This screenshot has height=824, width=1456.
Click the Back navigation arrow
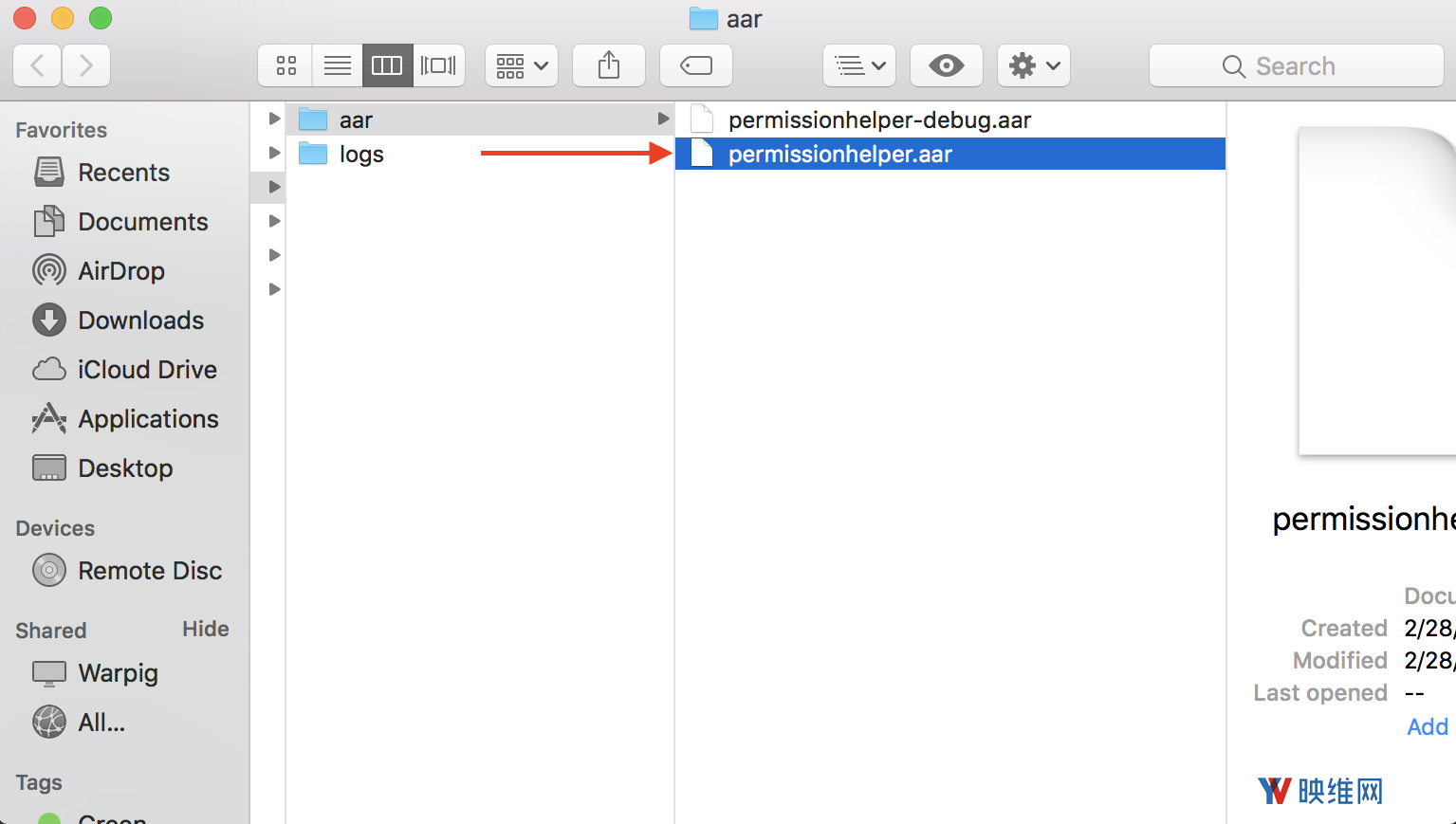click(x=38, y=65)
